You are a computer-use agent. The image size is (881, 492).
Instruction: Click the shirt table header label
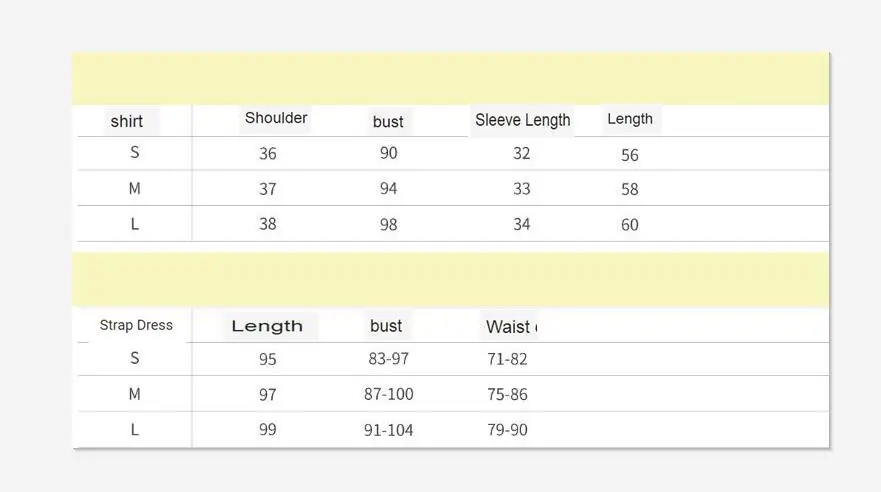pos(126,121)
